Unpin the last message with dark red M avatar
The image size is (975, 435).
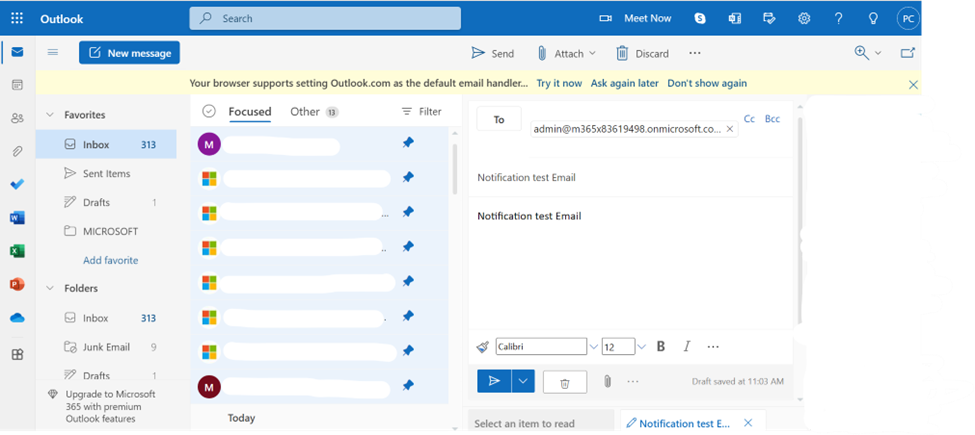click(x=408, y=385)
